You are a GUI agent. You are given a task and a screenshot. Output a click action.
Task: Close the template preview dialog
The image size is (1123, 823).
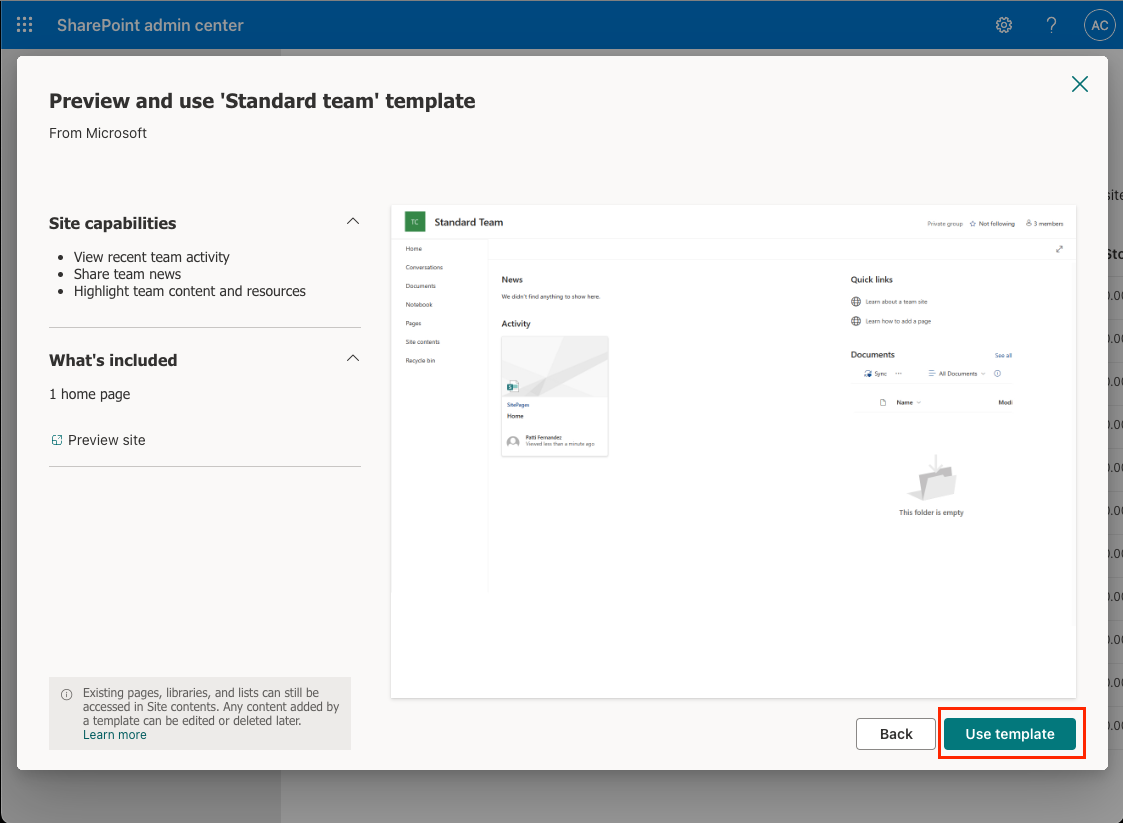point(1079,84)
